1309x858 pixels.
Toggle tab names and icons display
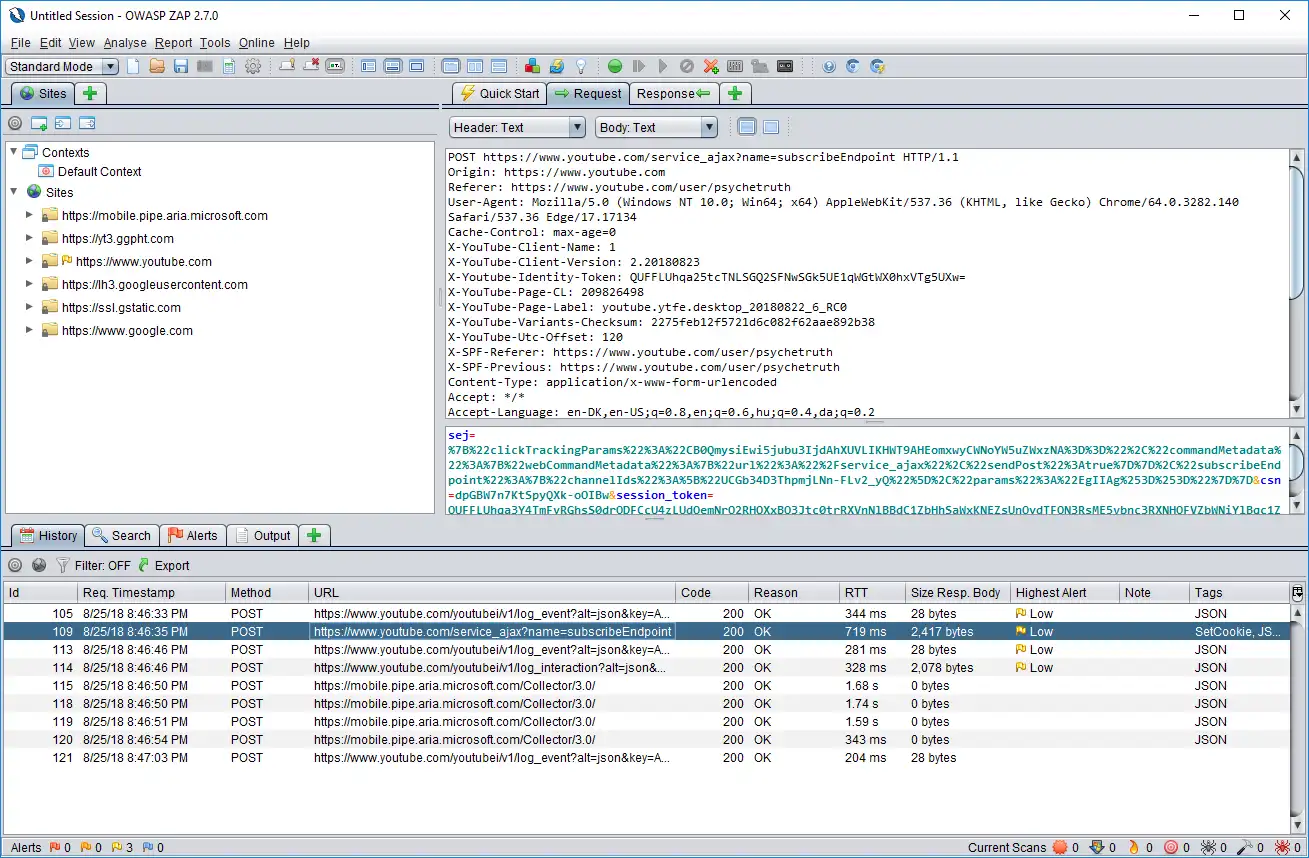(x=335, y=66)
